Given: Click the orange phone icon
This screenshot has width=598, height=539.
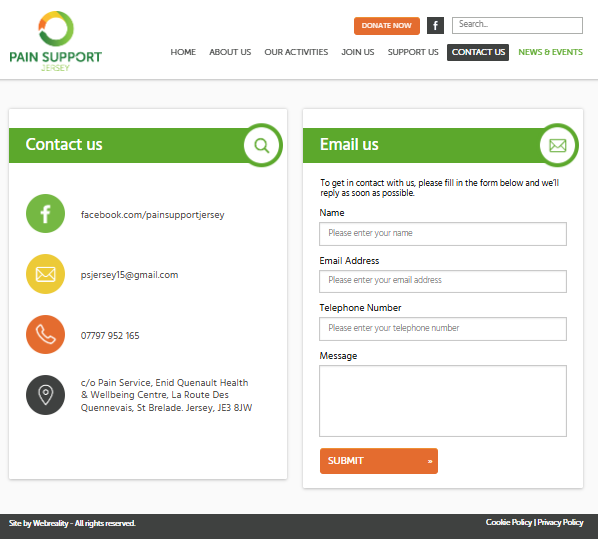Looking at the screenshot, I should 45,335.
